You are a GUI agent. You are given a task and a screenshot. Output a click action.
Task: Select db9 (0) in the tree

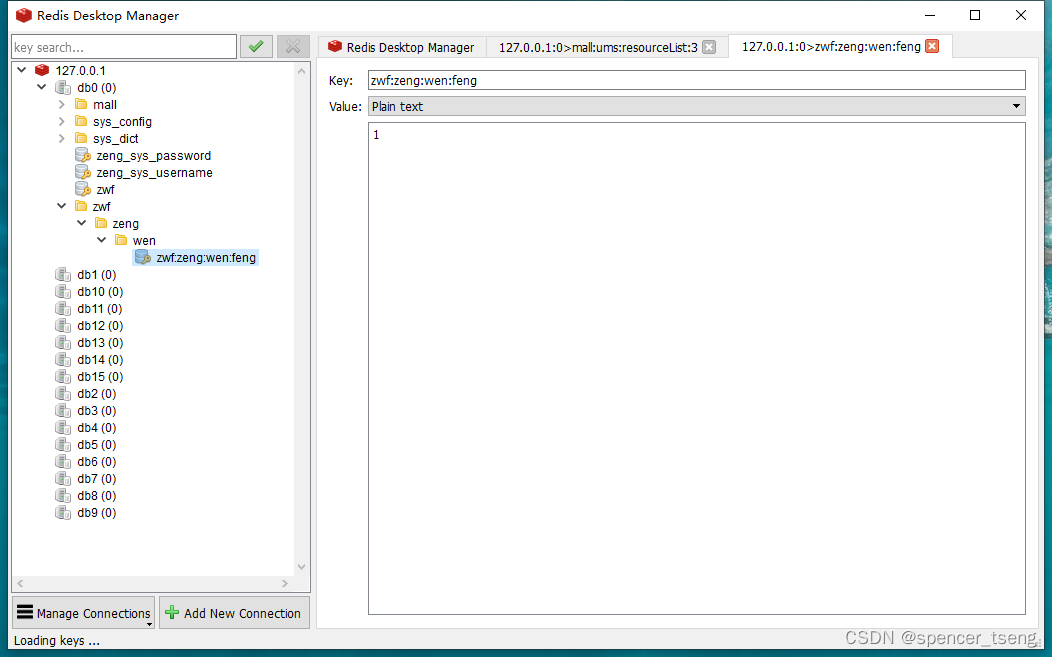click(97, 513)
